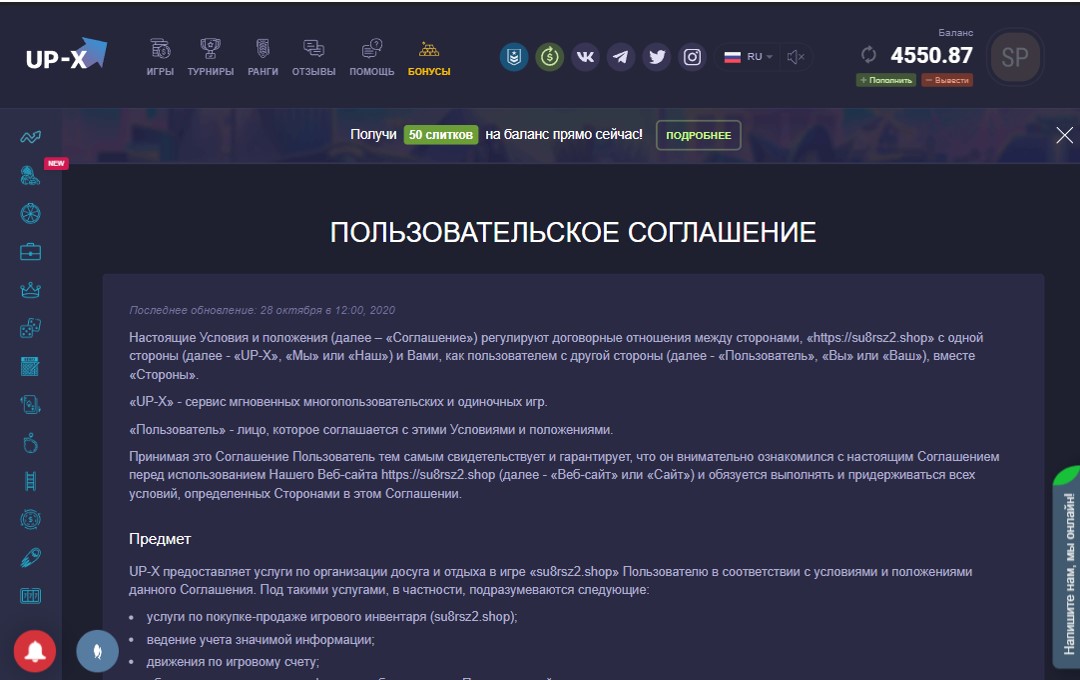The height and width of the screenshot is (680, 1080).
Task: Open the Twitter icon in header
Action: click(x=657, y=57)
